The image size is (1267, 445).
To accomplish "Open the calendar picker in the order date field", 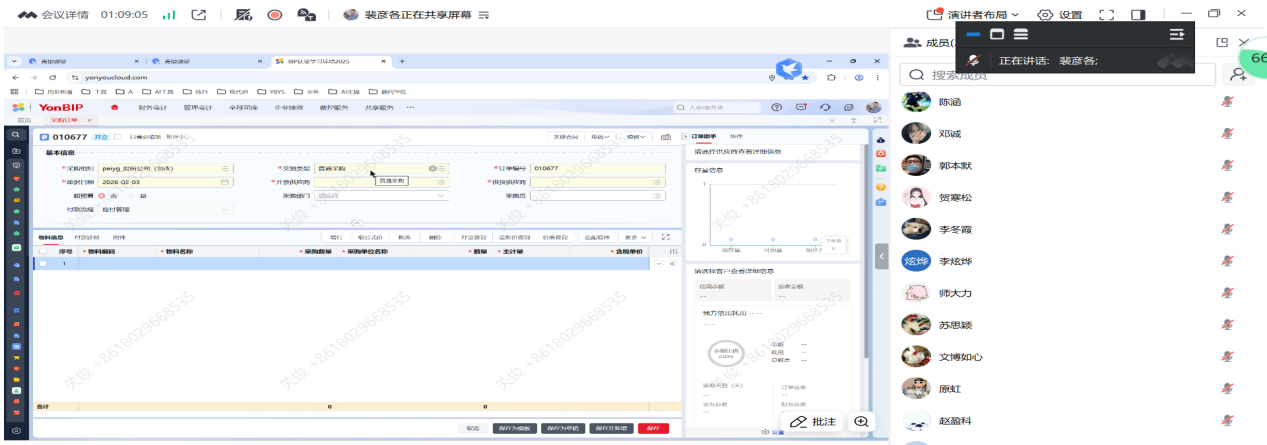I will (x=225, y=182).
